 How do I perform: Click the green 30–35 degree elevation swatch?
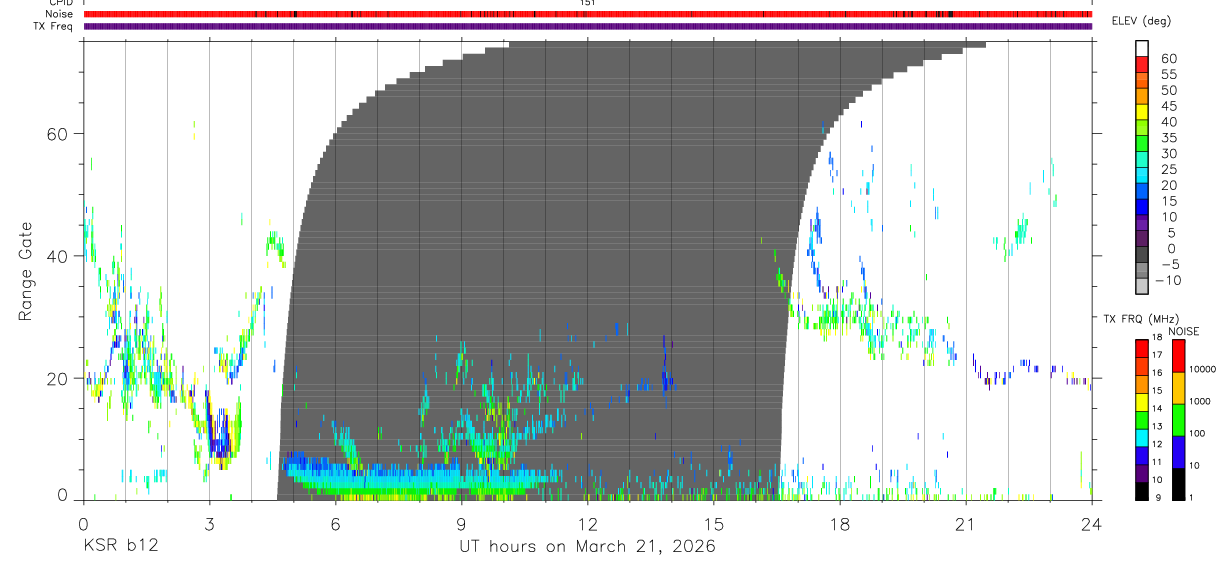tap(1141, 145)
